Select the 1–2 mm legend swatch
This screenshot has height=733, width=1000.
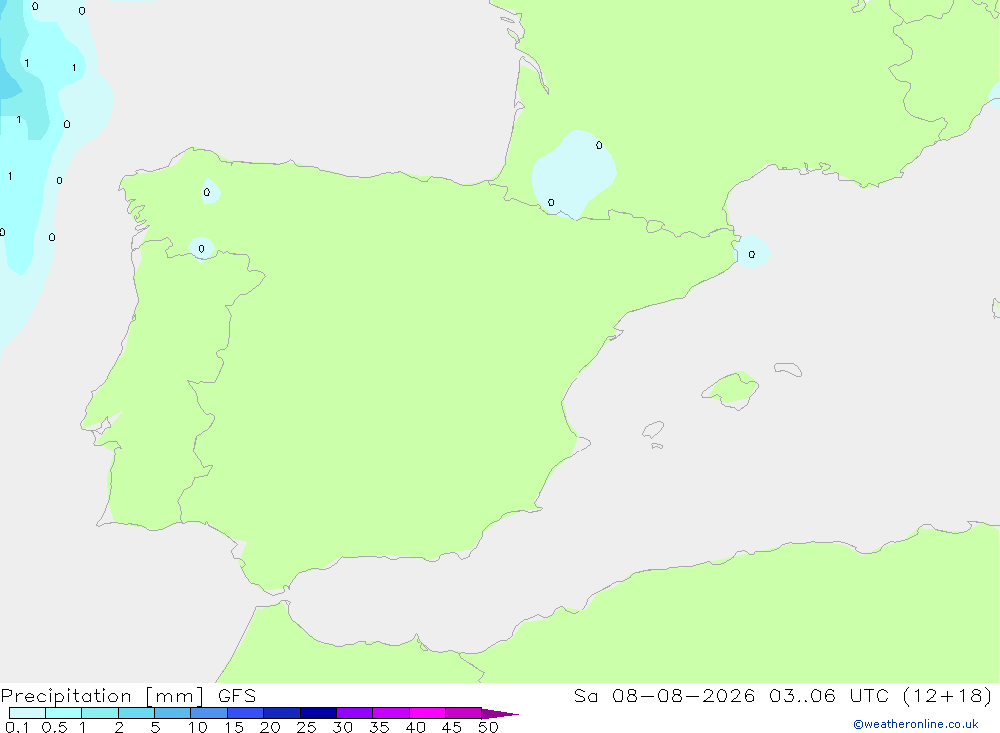click(x=99, y=713)
